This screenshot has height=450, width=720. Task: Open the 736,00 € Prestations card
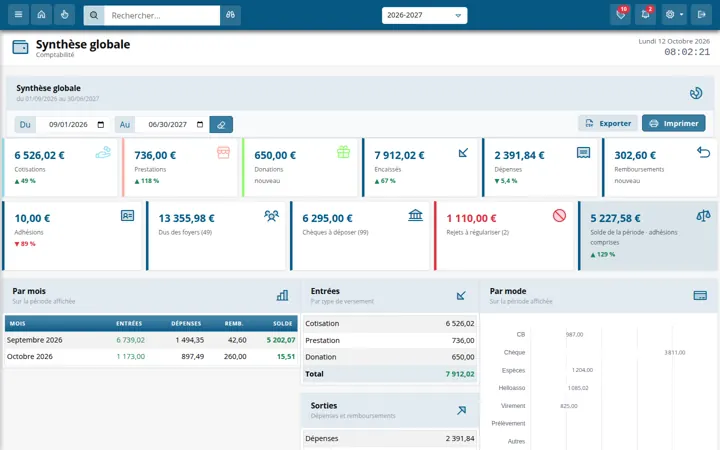(180, 168)
